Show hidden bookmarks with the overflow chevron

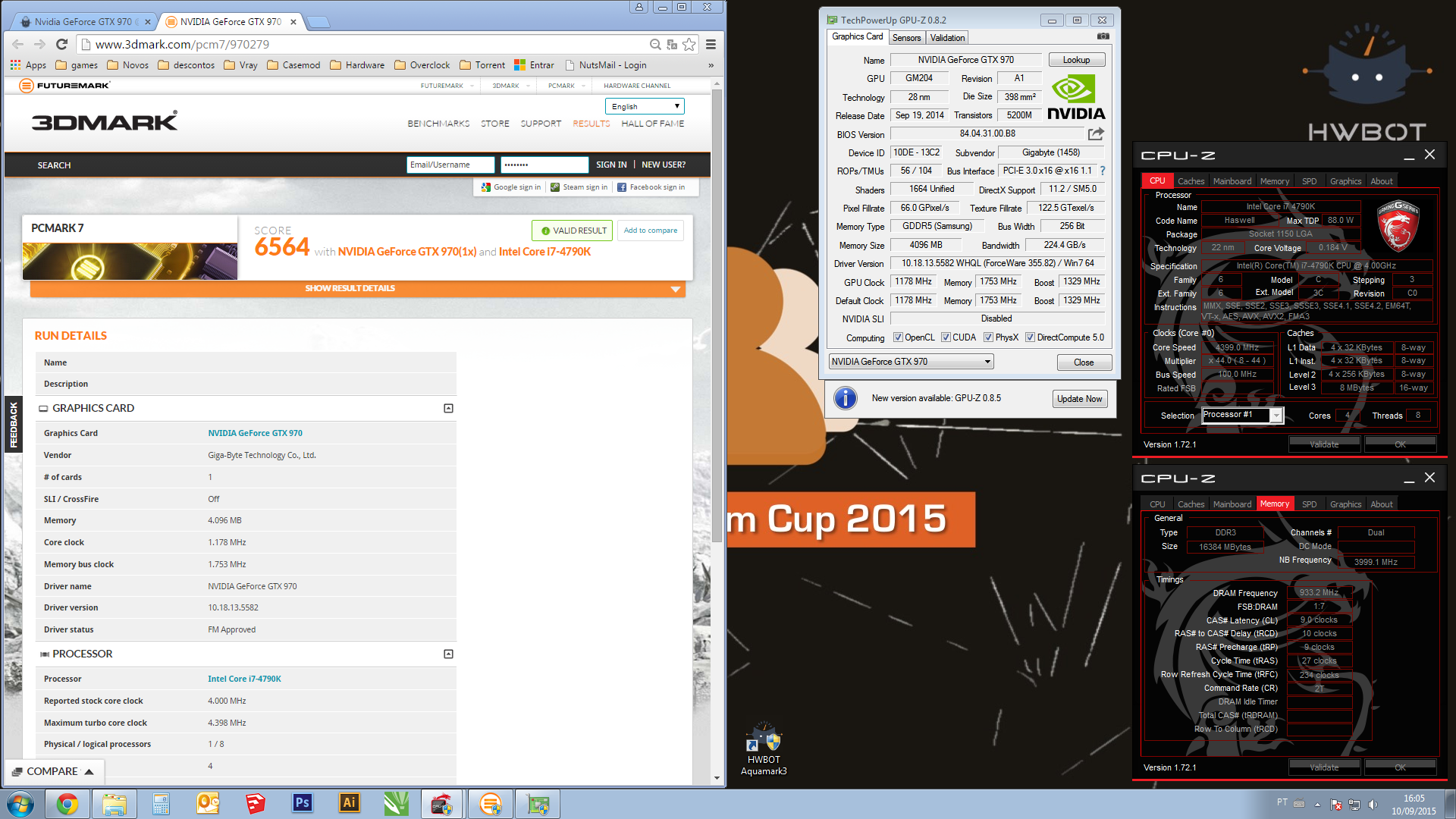click(x=711, y=65)
